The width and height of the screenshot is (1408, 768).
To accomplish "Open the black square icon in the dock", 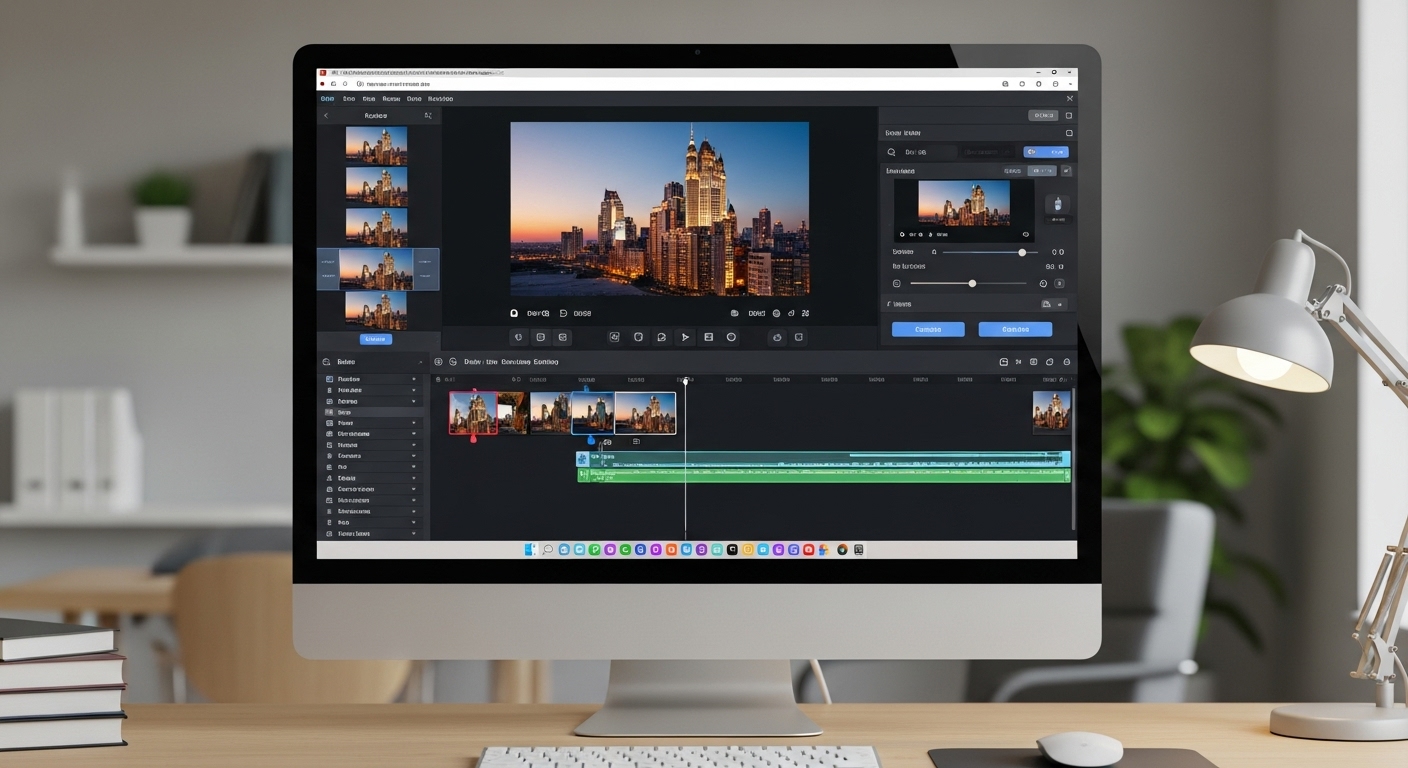I will (732, 550).
